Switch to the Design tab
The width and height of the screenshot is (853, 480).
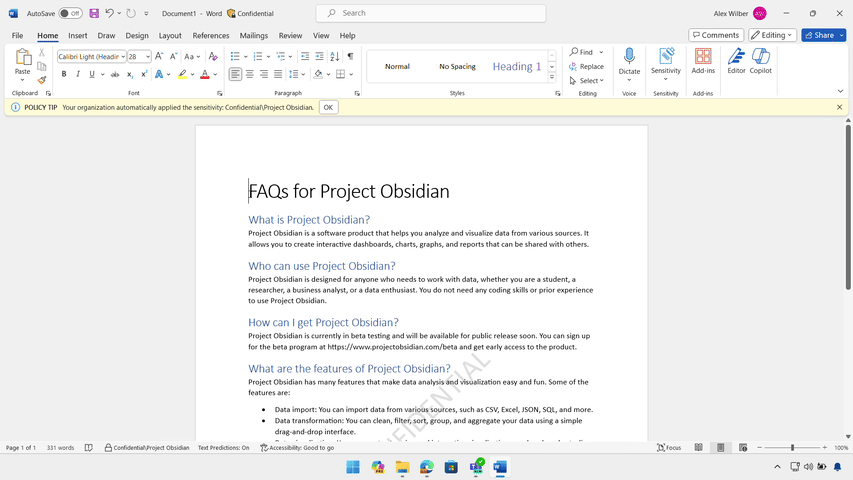point(137,35)
